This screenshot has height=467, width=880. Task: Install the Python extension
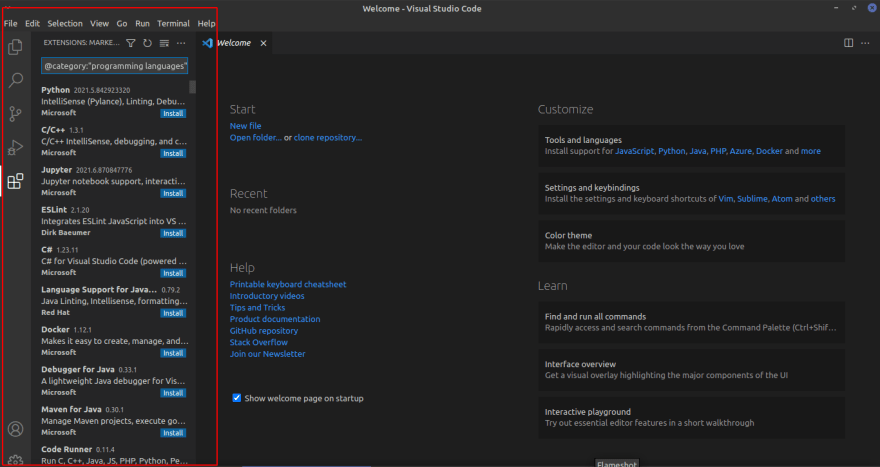(x=173, y=113)
